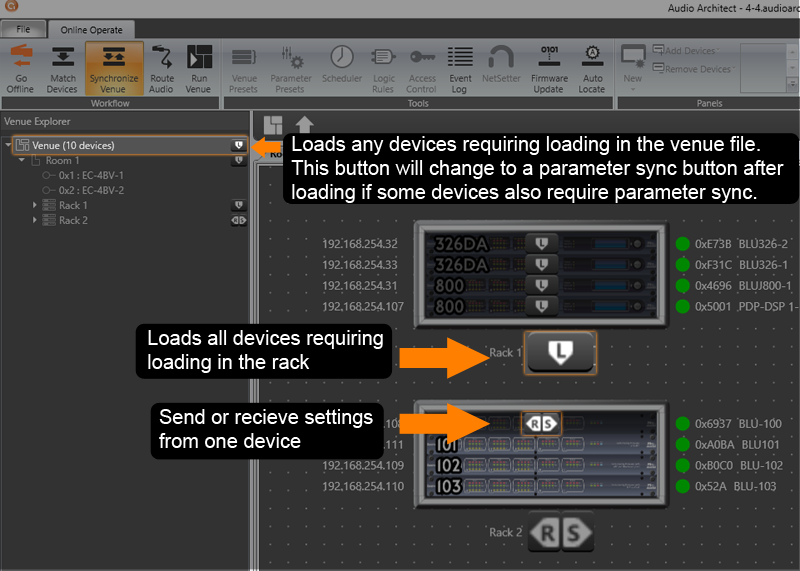The image size is (800, 571).
Task: Select the 103 device in Rack 2
Action: pyautogui.click(x=541, y=486)
